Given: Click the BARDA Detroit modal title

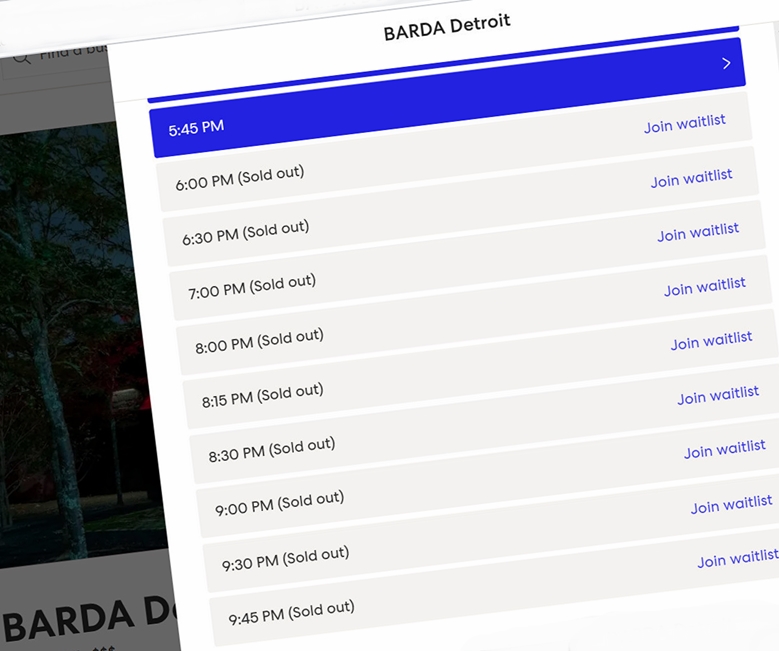Looking at the screenshot, I should click(447, 27).
